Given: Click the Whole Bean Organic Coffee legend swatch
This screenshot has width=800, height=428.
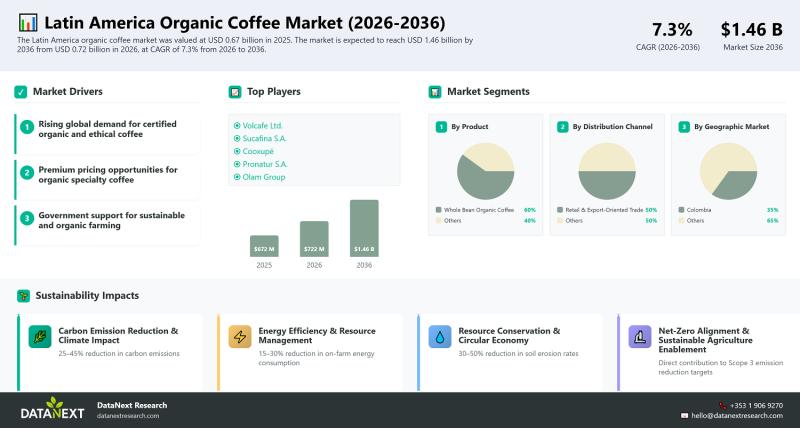Looking at the screenshot, I should (439, 210).
